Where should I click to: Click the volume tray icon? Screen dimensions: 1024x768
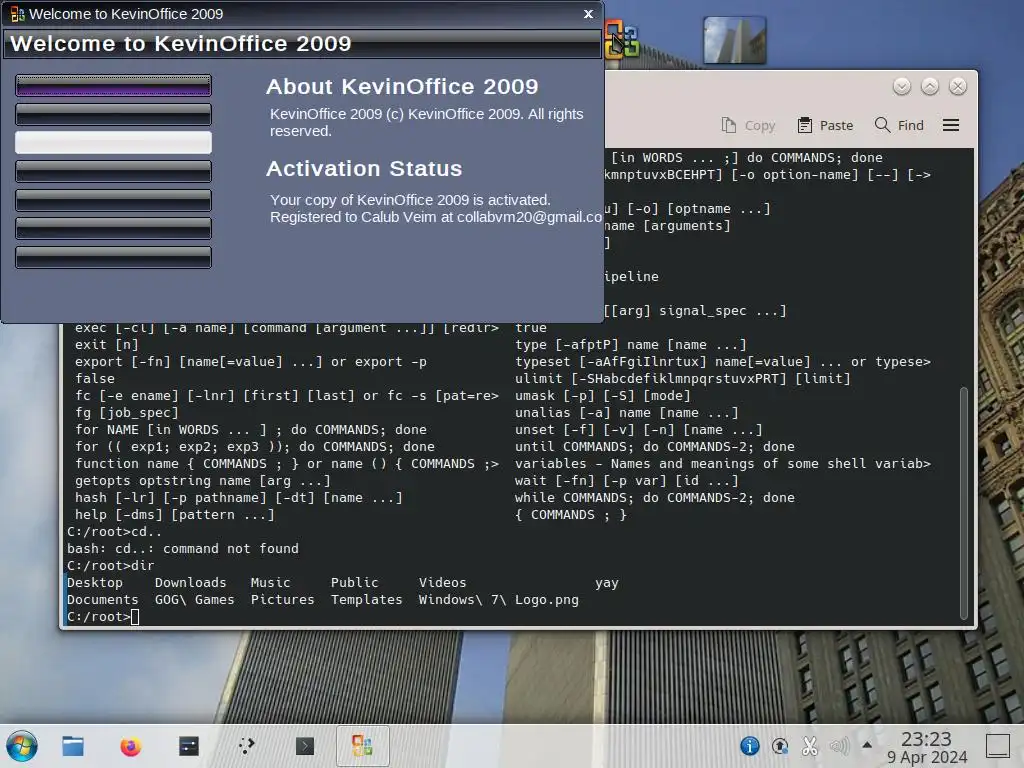point(839,746)
